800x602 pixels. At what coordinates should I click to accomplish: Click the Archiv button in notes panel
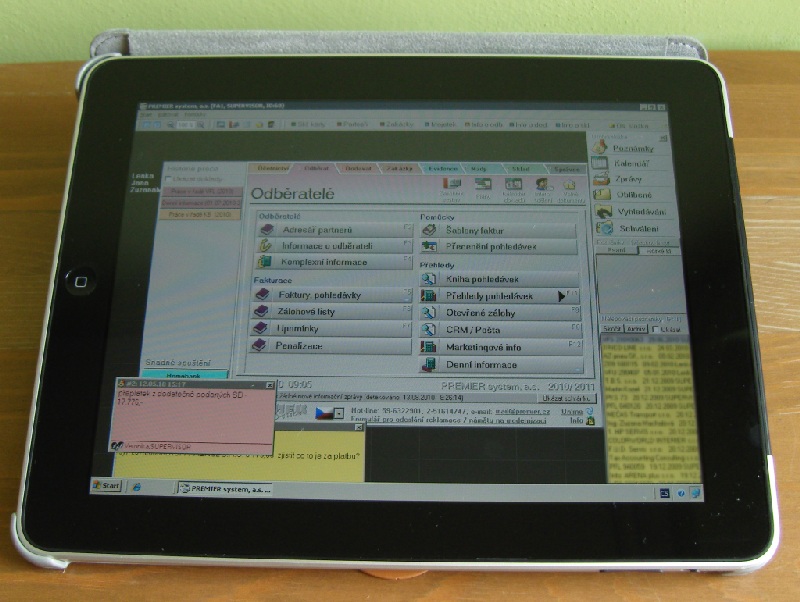coord(636,329)
